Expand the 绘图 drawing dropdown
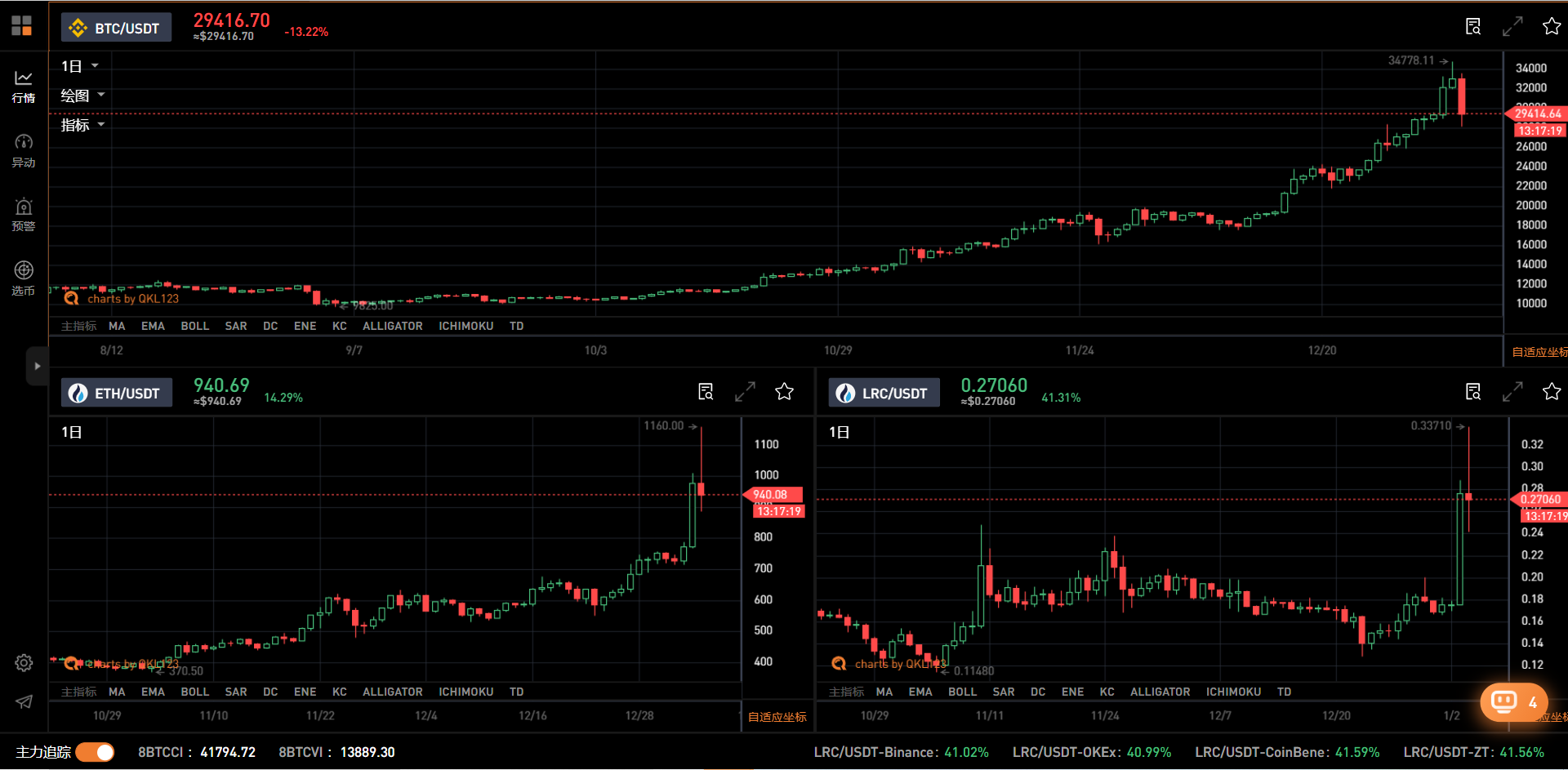1568x770 pixels. (x=82, y=96)
